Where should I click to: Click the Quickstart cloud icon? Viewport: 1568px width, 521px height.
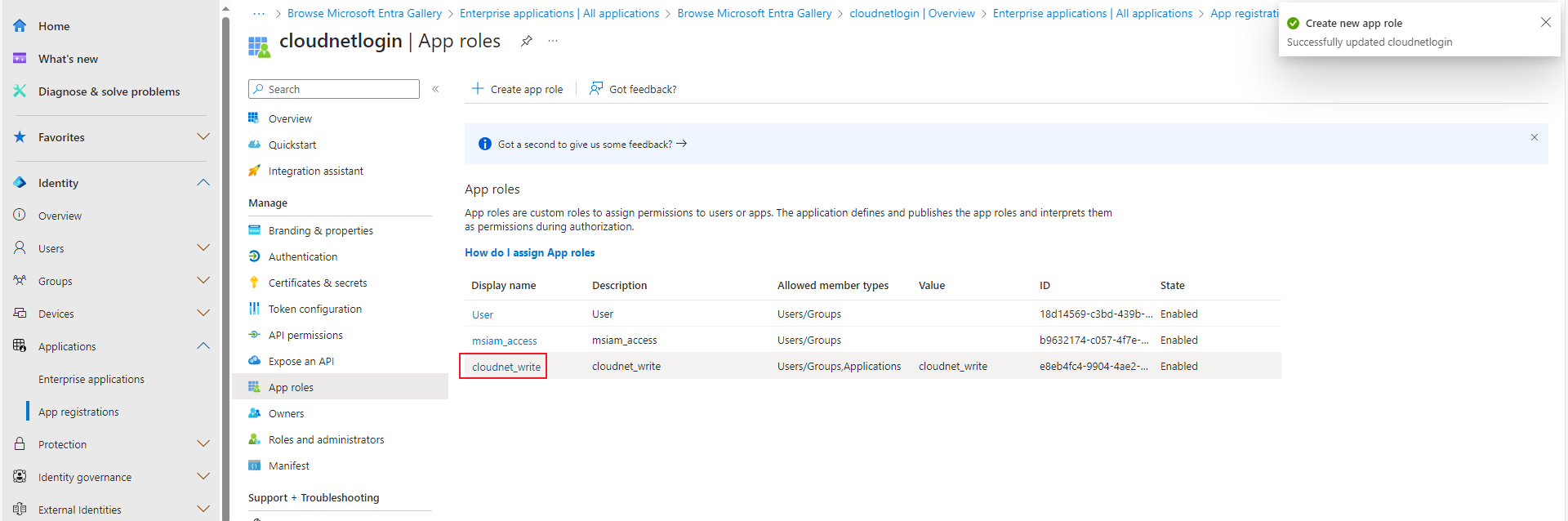pyautogui.click(x=255, y=145)
